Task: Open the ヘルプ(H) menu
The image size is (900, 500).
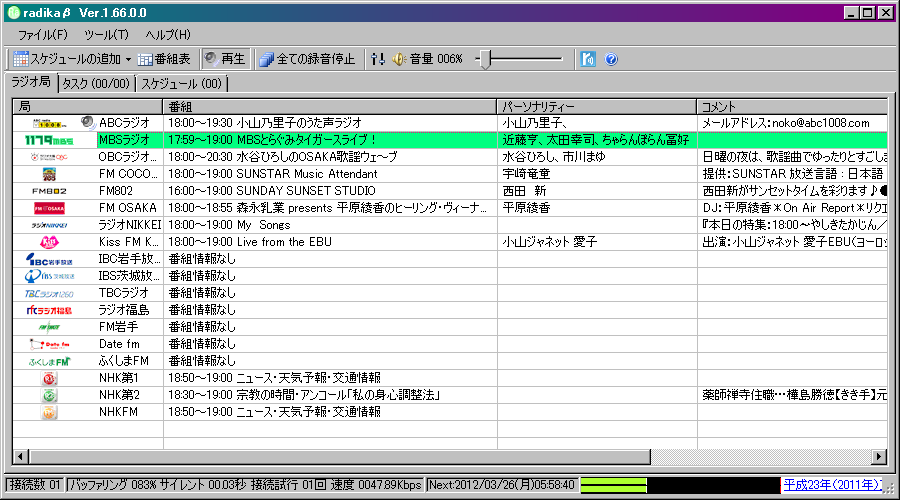Action: [x=168, y=35]
